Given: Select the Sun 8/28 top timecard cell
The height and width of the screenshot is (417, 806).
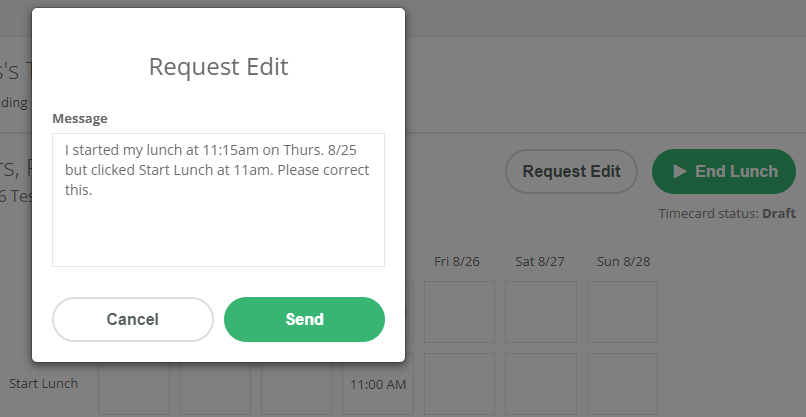Looking at the screenshot, I should [x=622, y=312].
